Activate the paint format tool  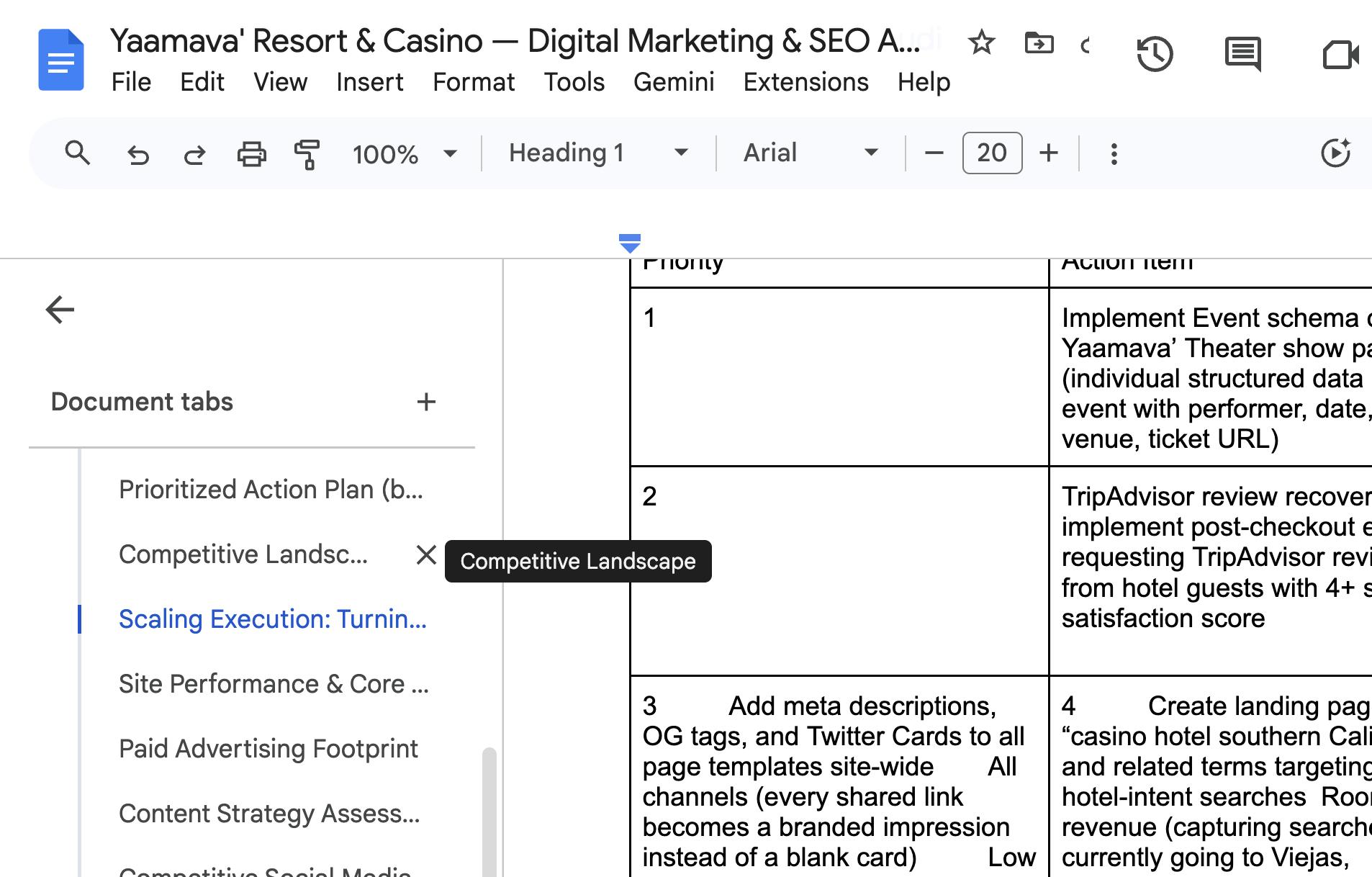coord(307,153)
